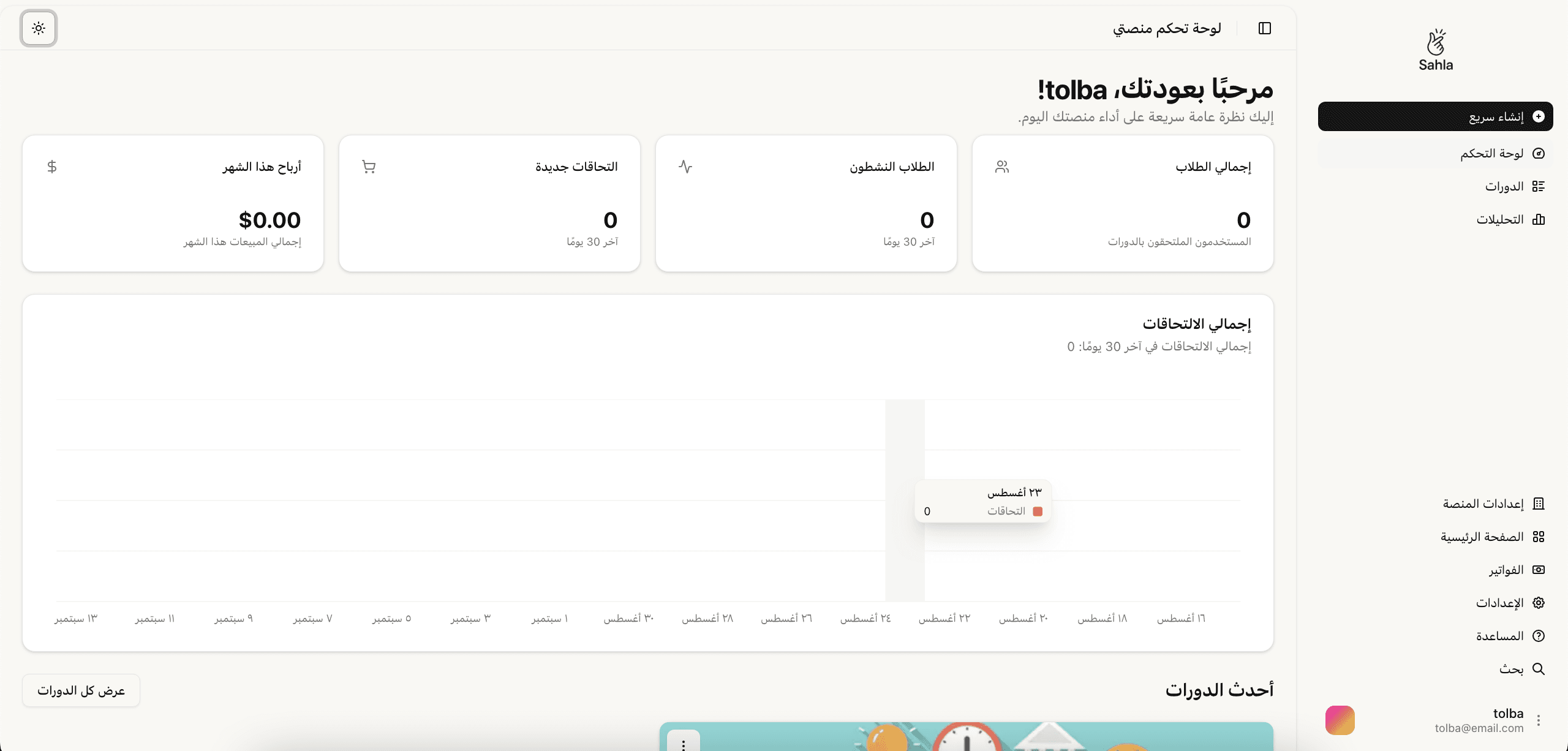
Task: Click the tolba gradient avatar
Action: click(x=1340, y=720)
